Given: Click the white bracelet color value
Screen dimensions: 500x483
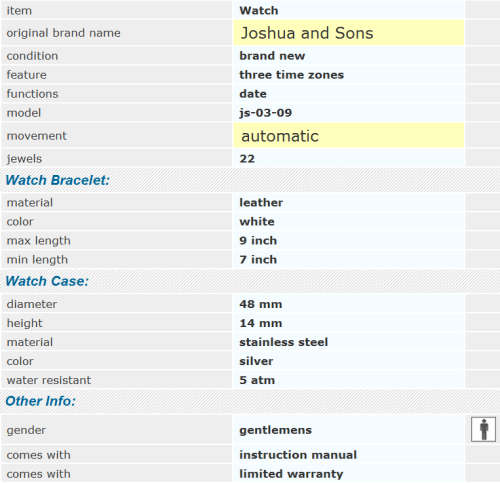Looking at the screenshot, I should [x=257, y=221].
